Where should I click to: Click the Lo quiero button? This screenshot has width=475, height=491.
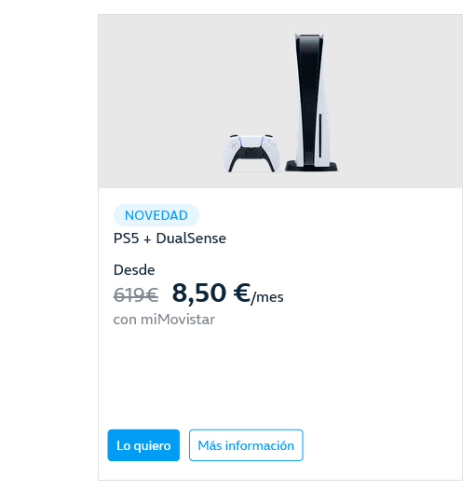143,445
